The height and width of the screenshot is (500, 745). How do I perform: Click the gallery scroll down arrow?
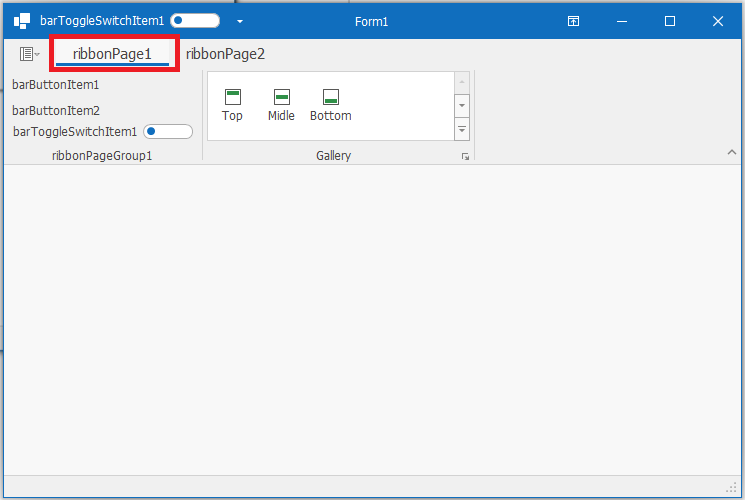click(x=462, y=106)
